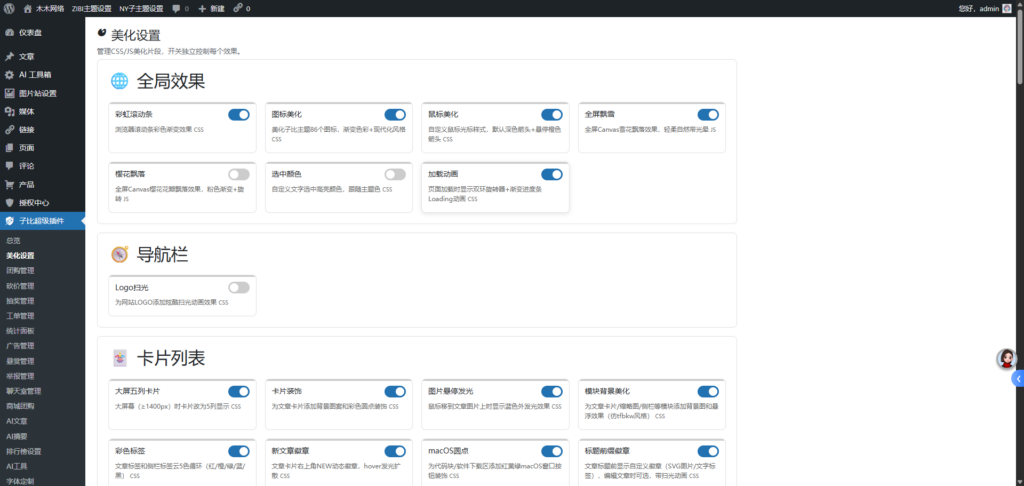Select 总览 in the plugin submenu
1024x486 pixels.
coord(13,241)
